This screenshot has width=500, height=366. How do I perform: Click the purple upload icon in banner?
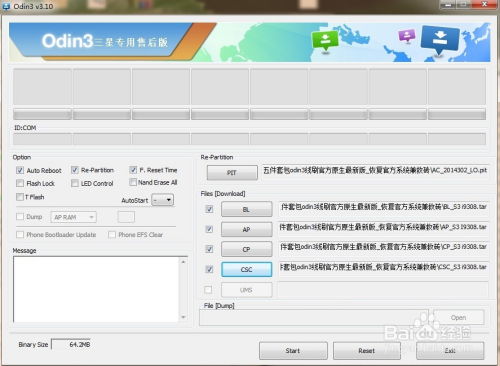407,35
